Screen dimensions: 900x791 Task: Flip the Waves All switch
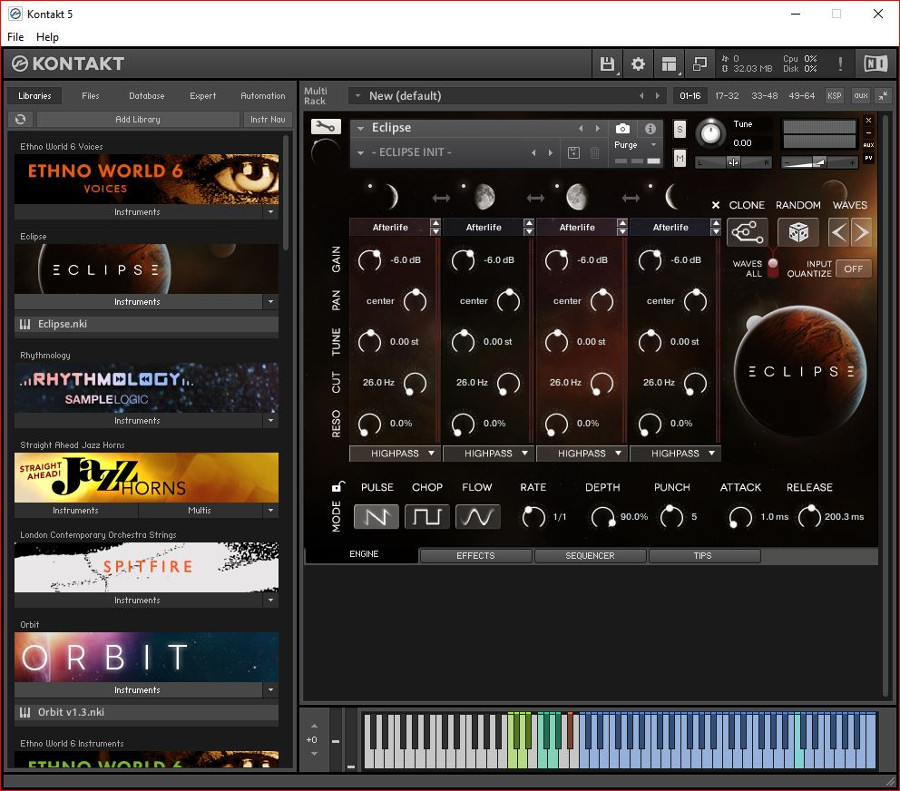[773, 268]
